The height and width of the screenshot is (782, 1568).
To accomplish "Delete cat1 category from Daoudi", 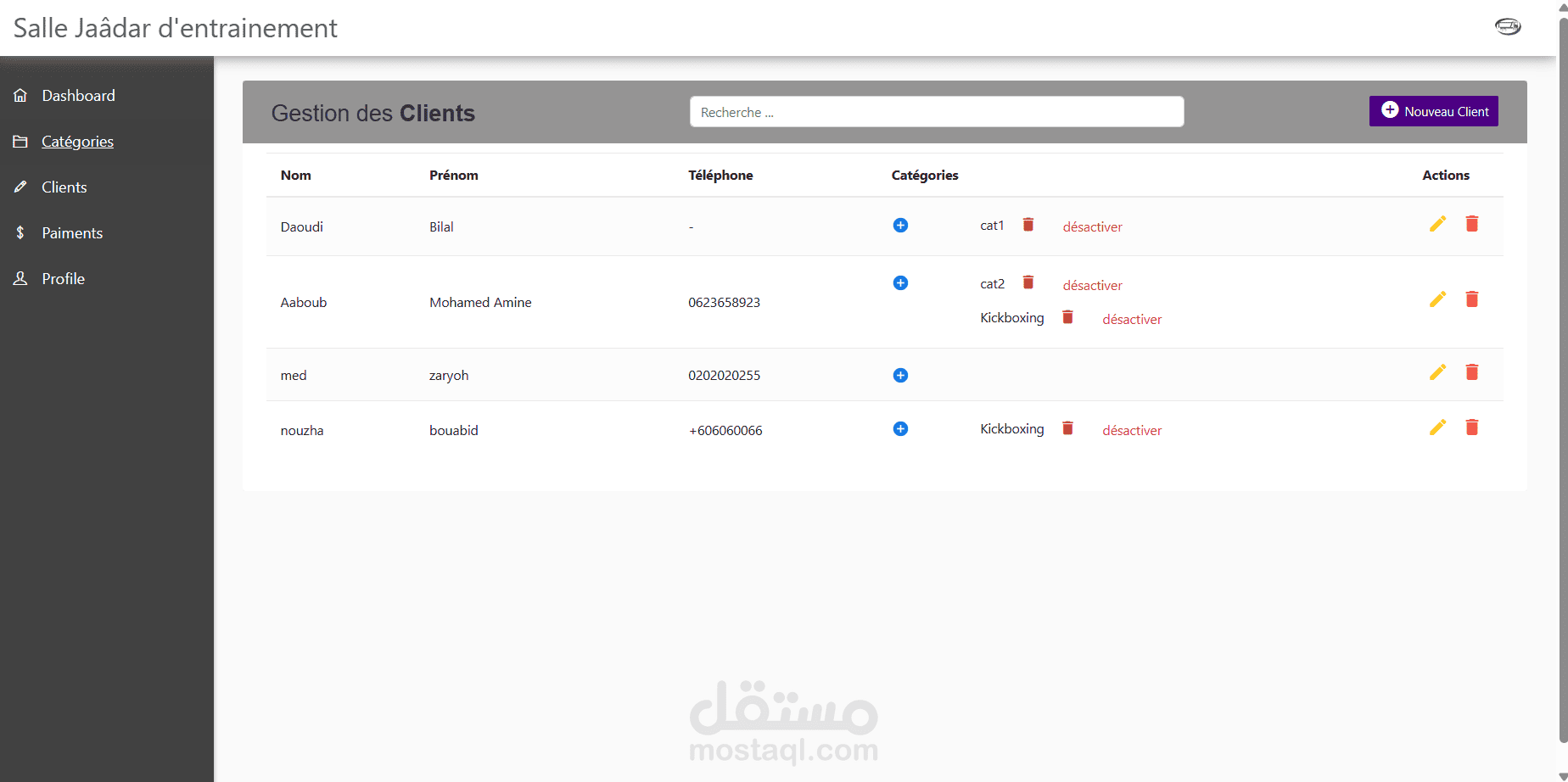I will pyautogui.click(x=1028, y=224).
